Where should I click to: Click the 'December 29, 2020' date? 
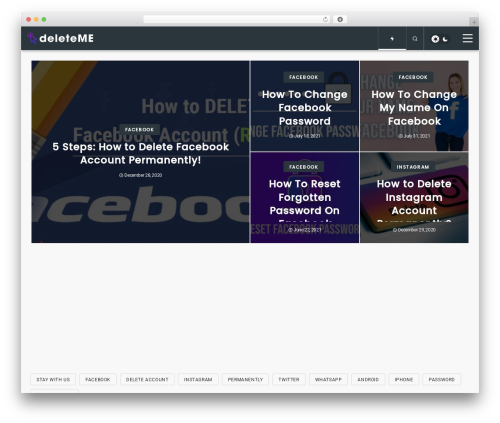click(414, 230)
